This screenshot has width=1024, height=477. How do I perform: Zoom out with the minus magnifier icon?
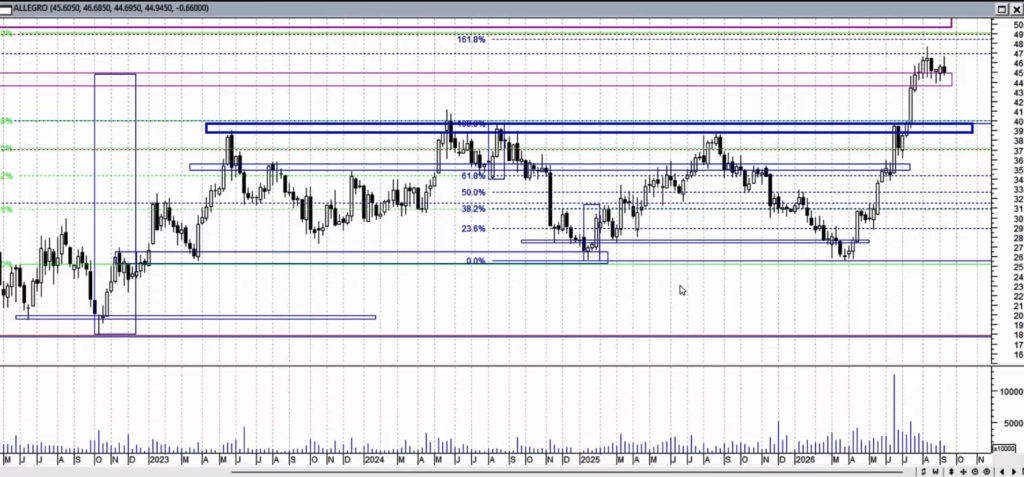pyautogui.click(x=975, y=472)
